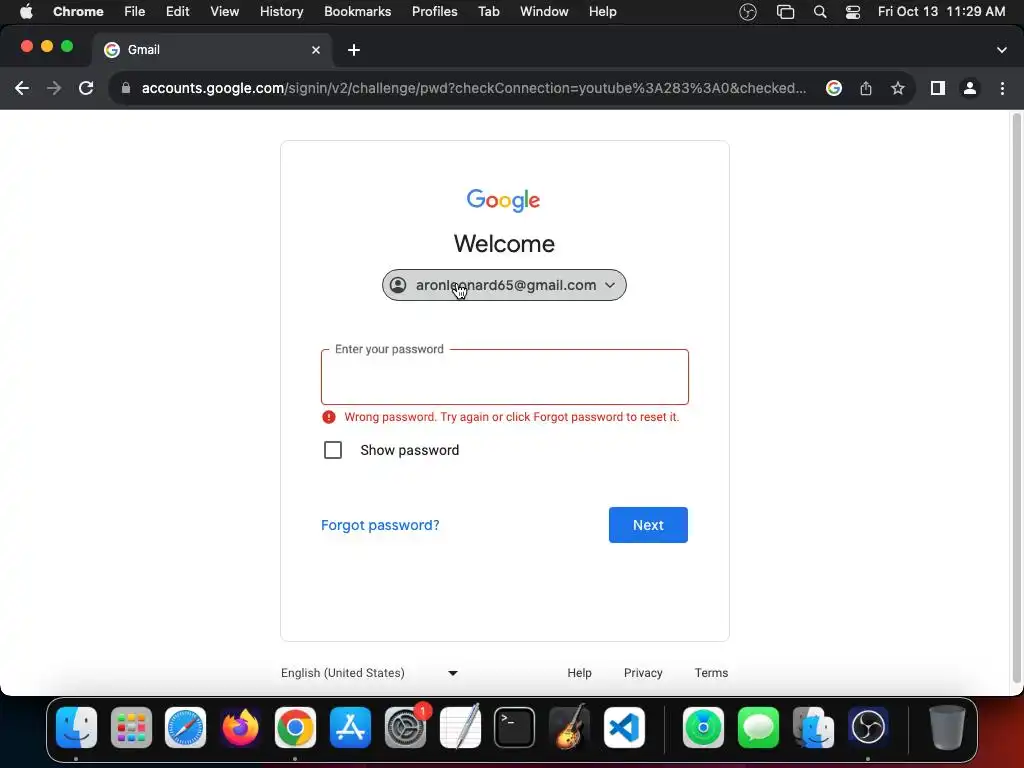Open the Trash from the Dock

tap(947, 727)
